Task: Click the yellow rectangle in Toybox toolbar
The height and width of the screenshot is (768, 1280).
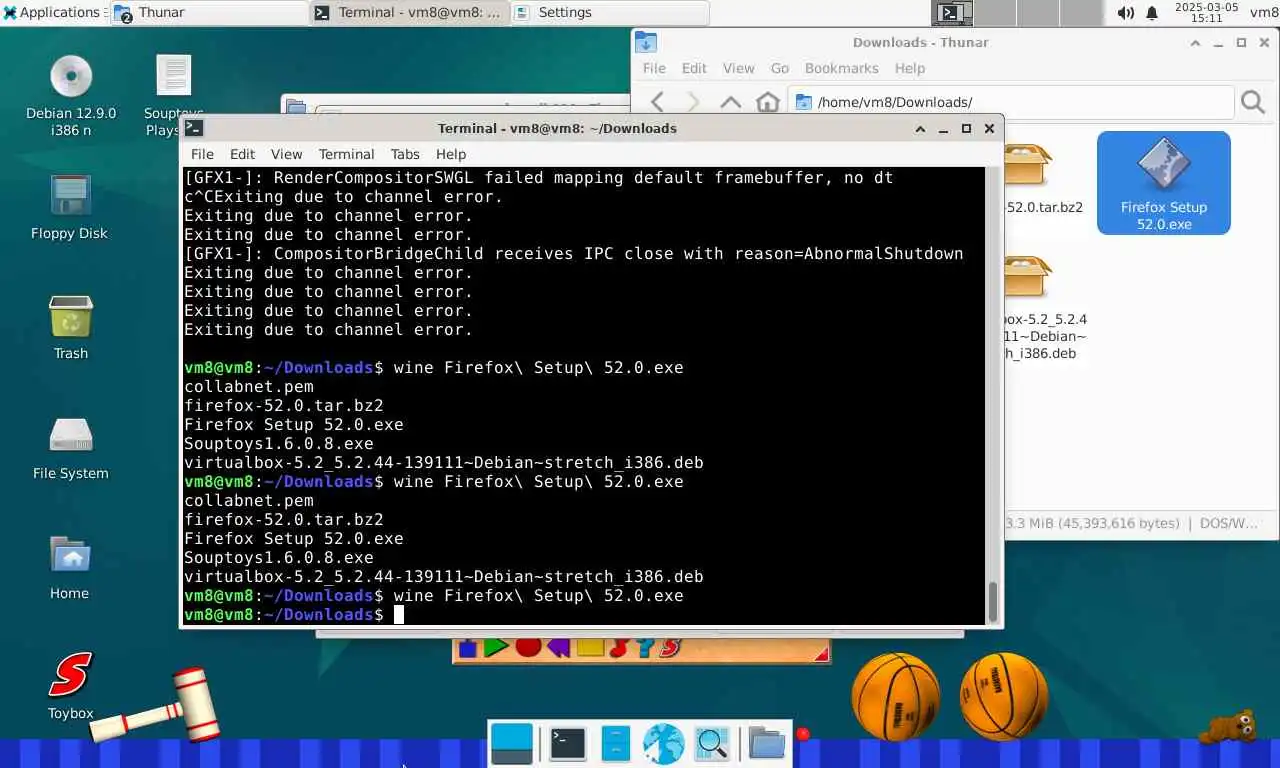Action: pos(590,648)
